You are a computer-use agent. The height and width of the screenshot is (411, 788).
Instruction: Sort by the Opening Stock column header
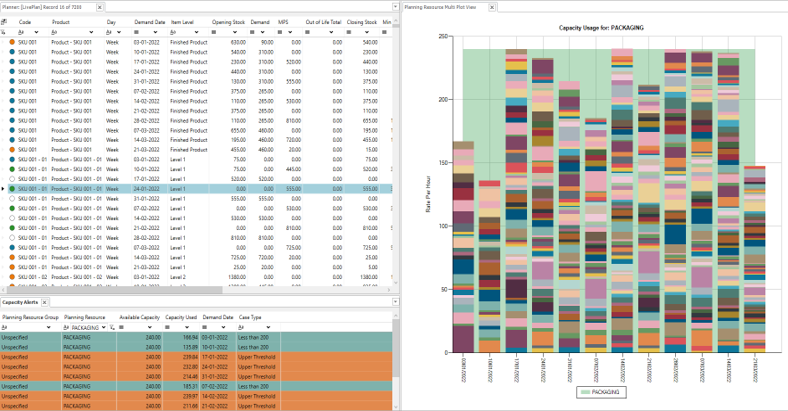(227, 21)
